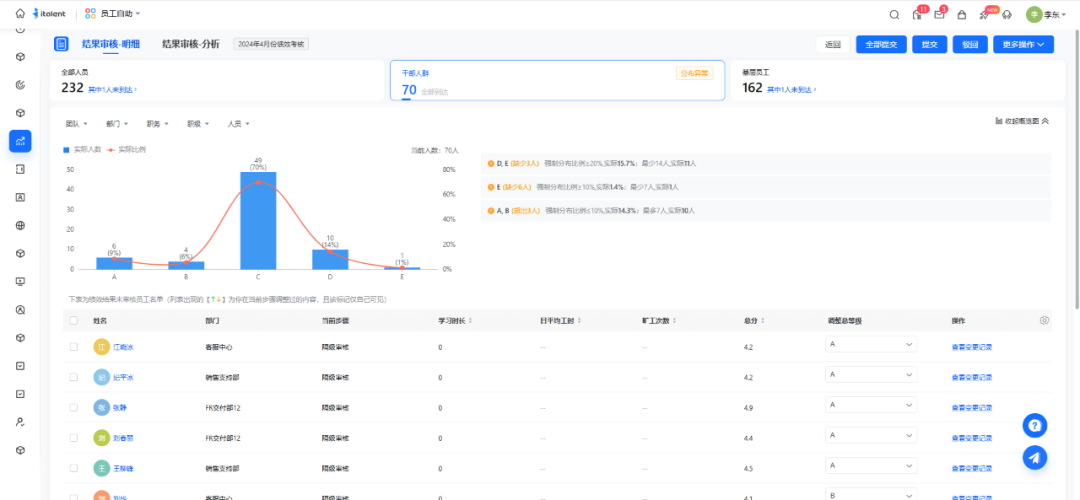Click the blue bar for grade C
The height and width of the screenshot is (500, 1080).
click(258, 220)
